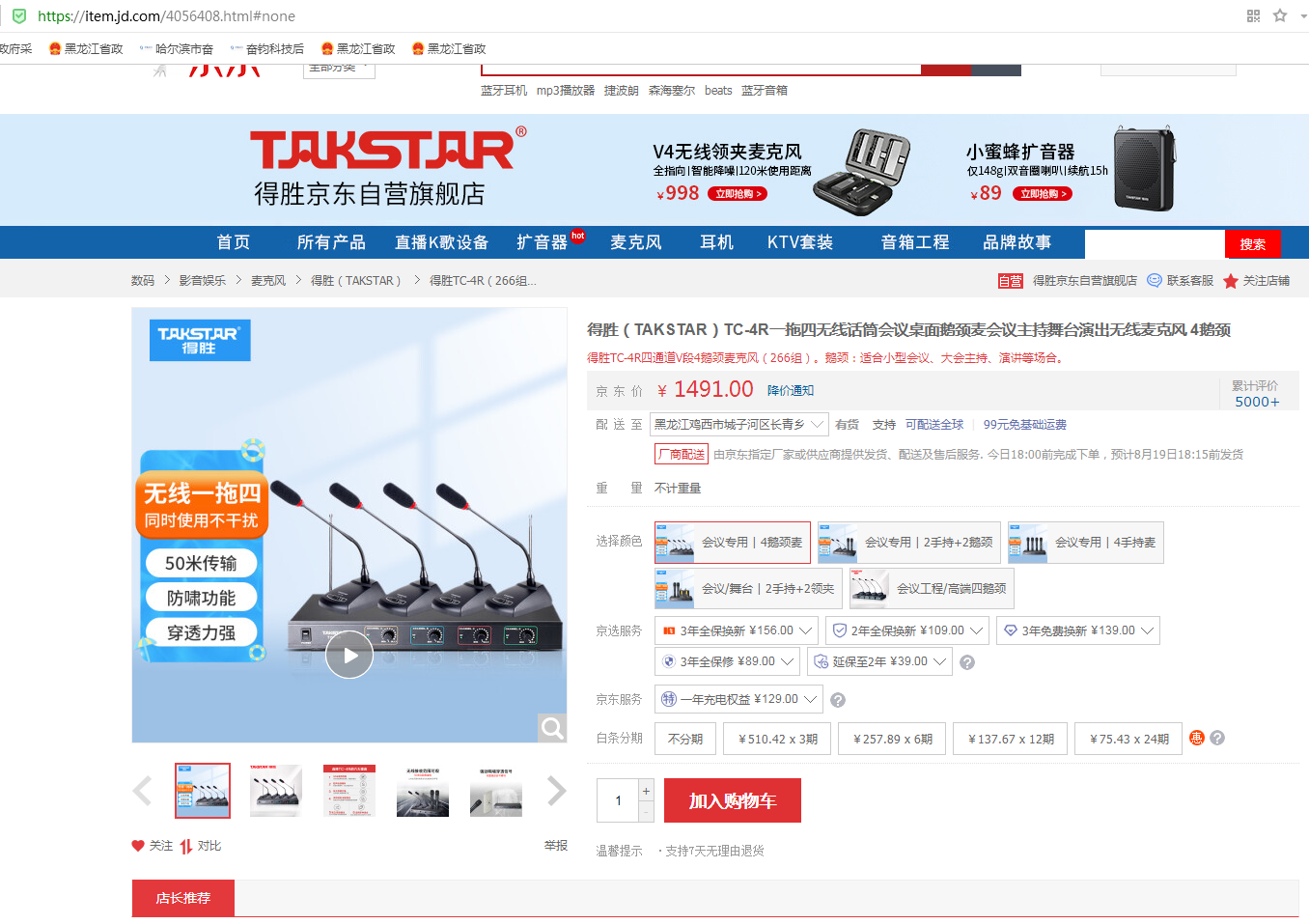Click the 对比 compare icon
This screenshot has height=924, width=1309.
point(186,846)
